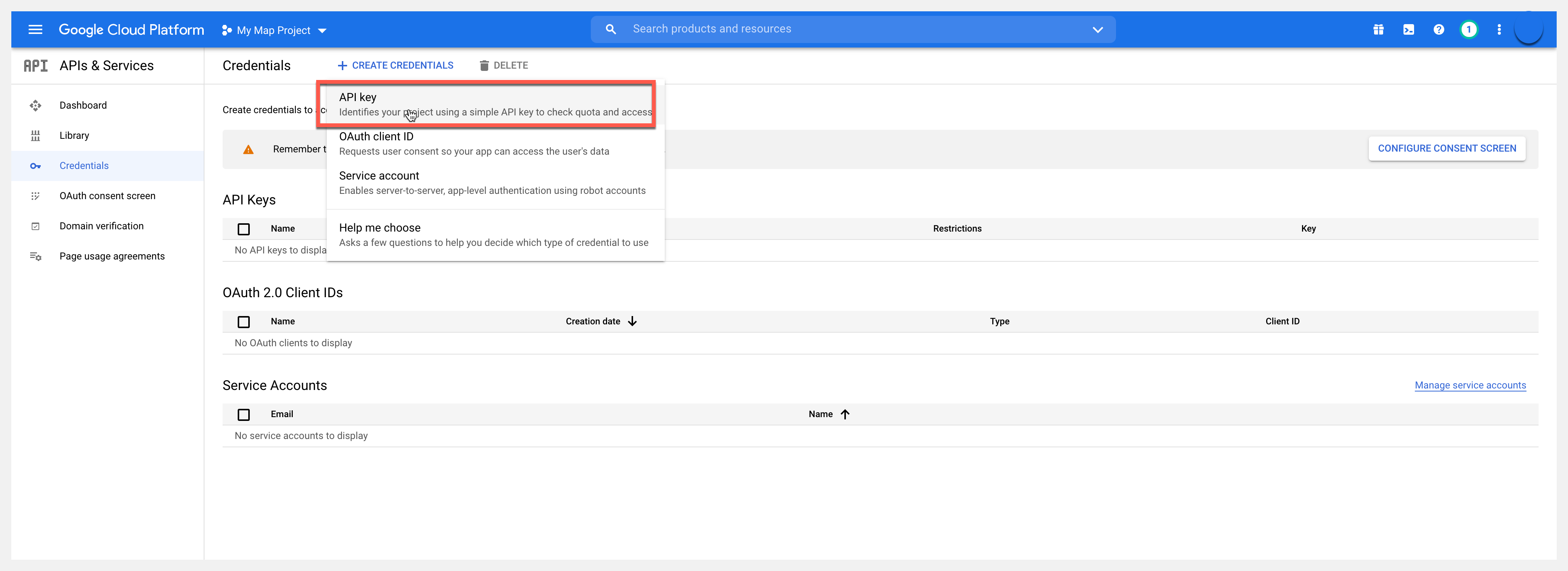Open the three-dot settings menu
Viewport: 1568px width, 571px height.
(x=1499, y=29)
